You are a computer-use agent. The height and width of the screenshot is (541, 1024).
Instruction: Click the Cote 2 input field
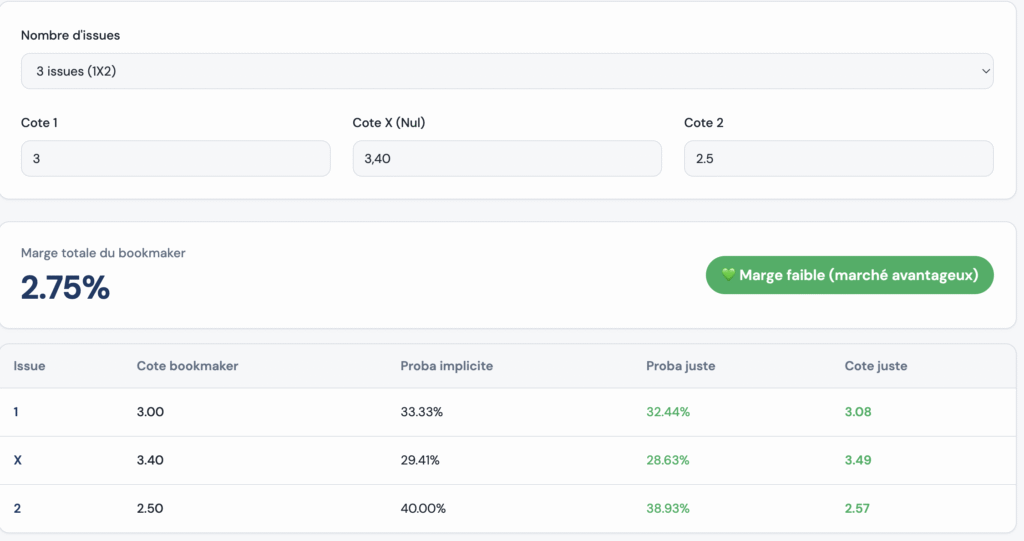tap(838, 158)
